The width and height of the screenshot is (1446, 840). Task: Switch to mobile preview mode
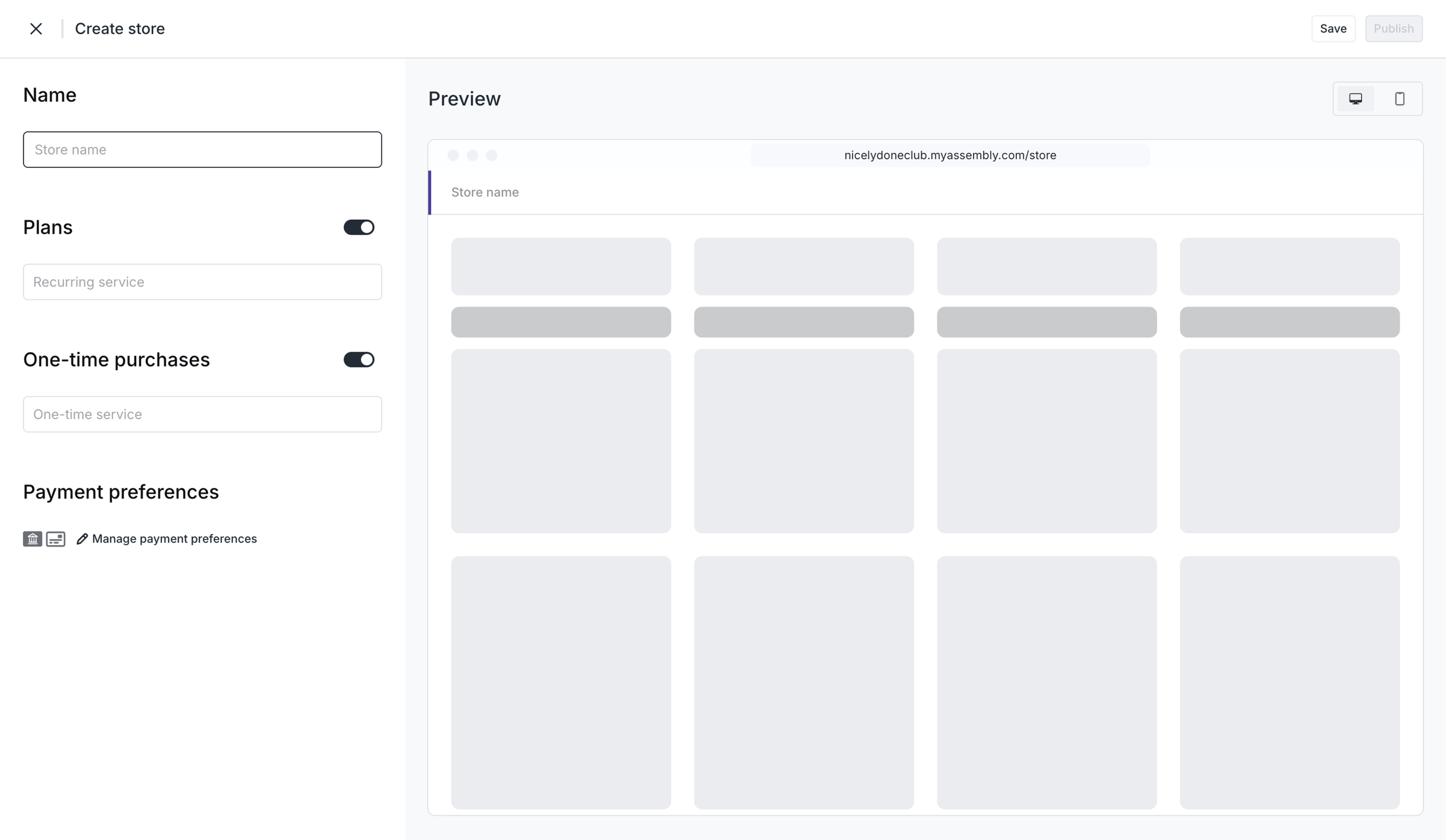click(x=1400, y=99)
